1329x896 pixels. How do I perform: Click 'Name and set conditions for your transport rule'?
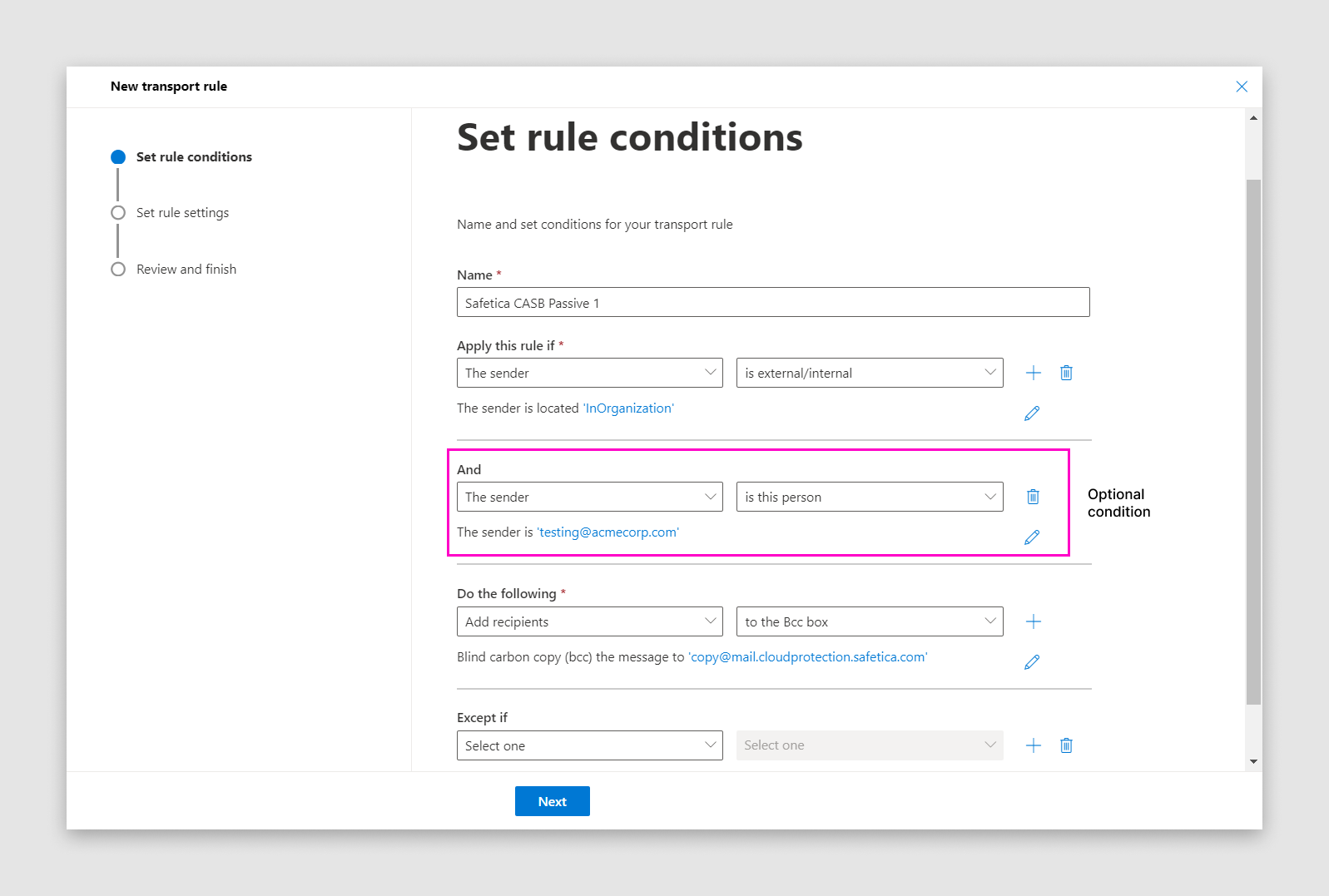point(595,225)
